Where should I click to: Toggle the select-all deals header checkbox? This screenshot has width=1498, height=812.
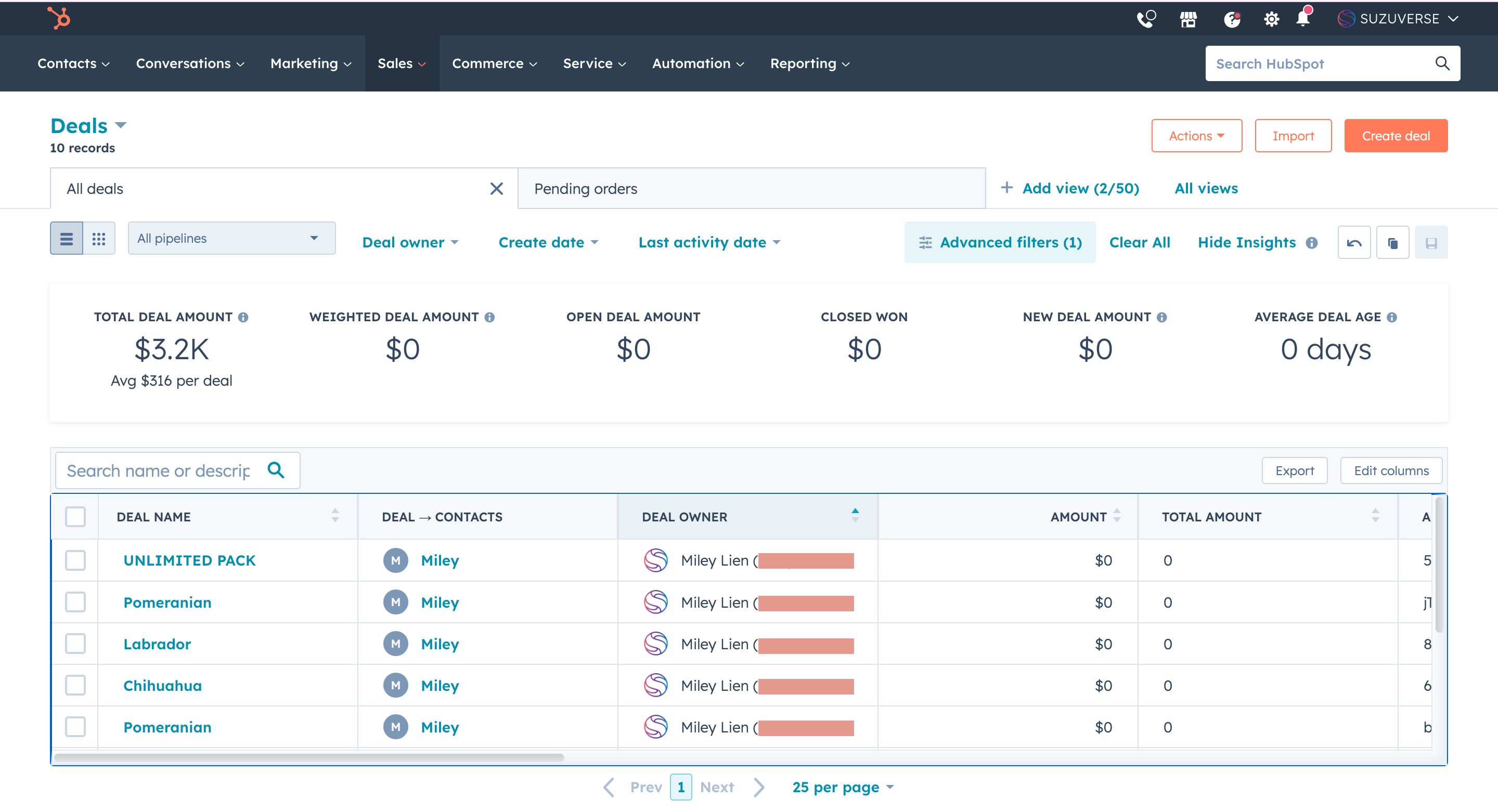coord(75,516)
